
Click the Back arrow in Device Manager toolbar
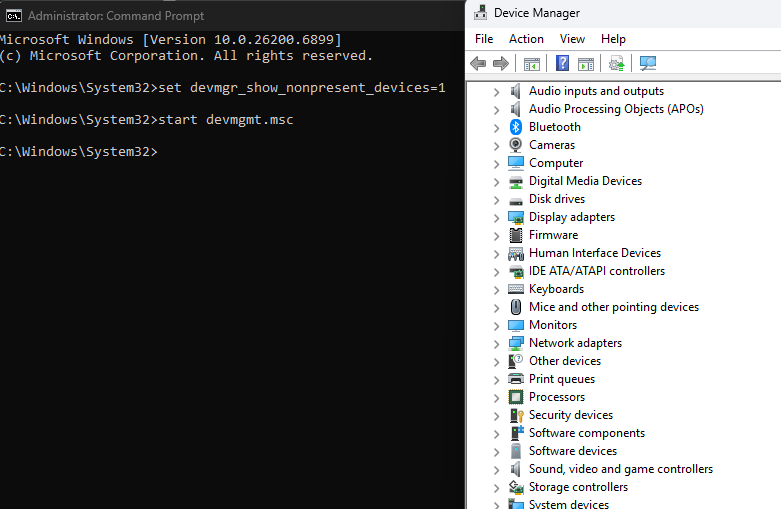478,64
